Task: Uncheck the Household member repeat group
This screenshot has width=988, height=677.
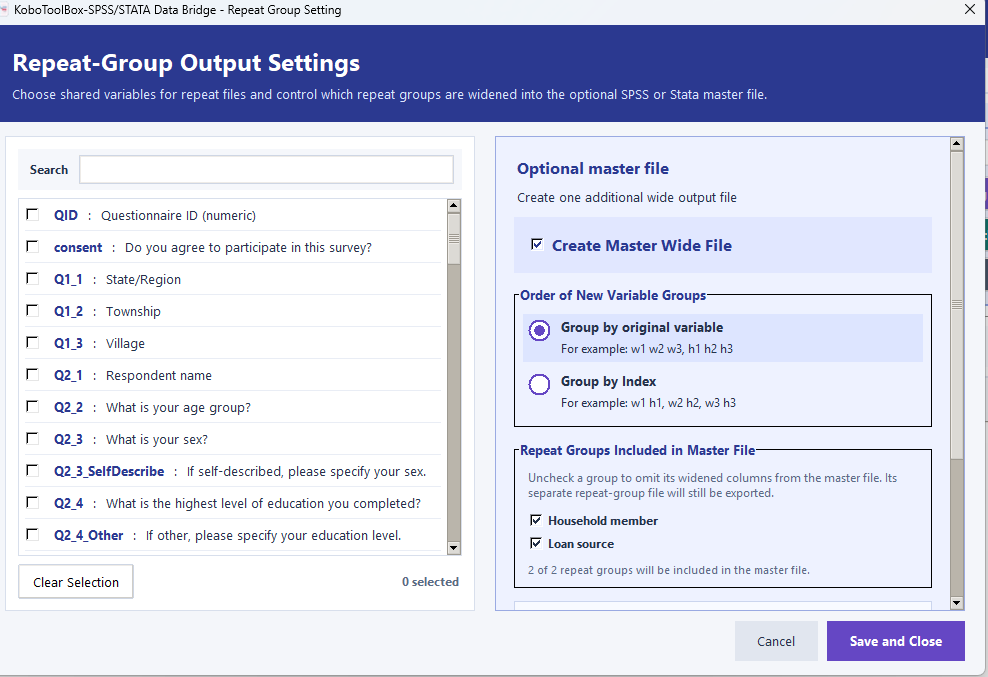Action: click(x=536, y=520)
